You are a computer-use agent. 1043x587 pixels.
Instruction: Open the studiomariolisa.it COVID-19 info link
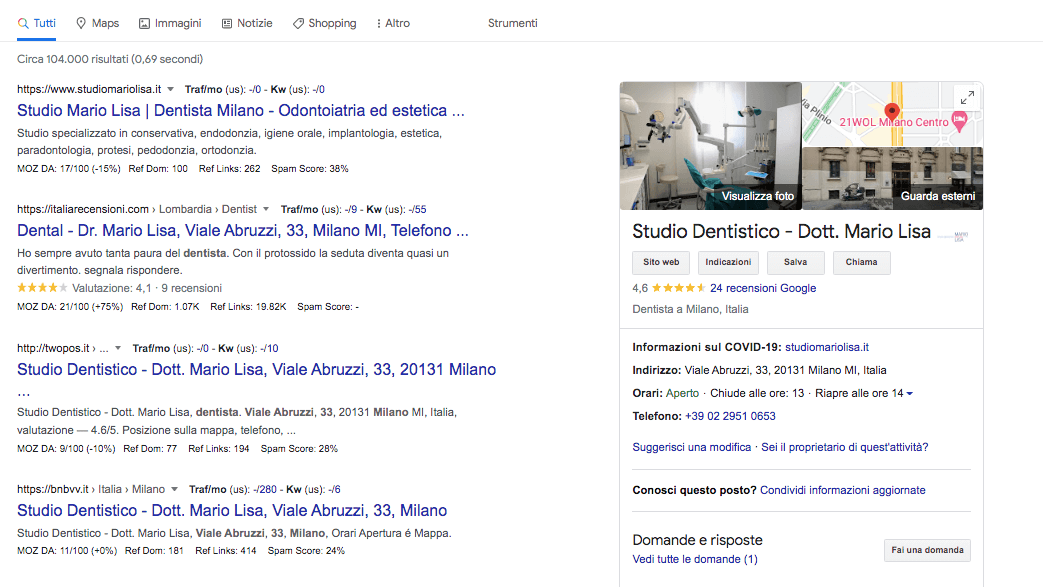pos(827,347)
